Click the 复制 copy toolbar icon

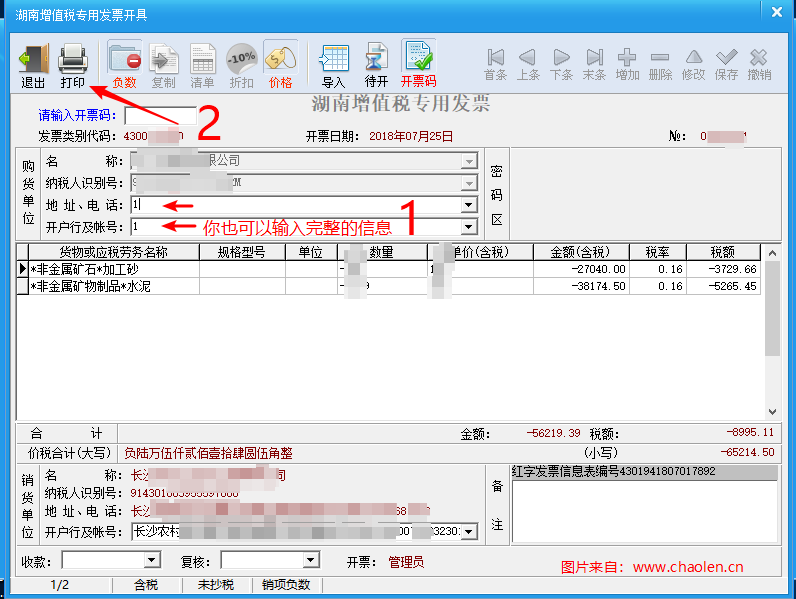pyautogui.click(x=163, y=64)
